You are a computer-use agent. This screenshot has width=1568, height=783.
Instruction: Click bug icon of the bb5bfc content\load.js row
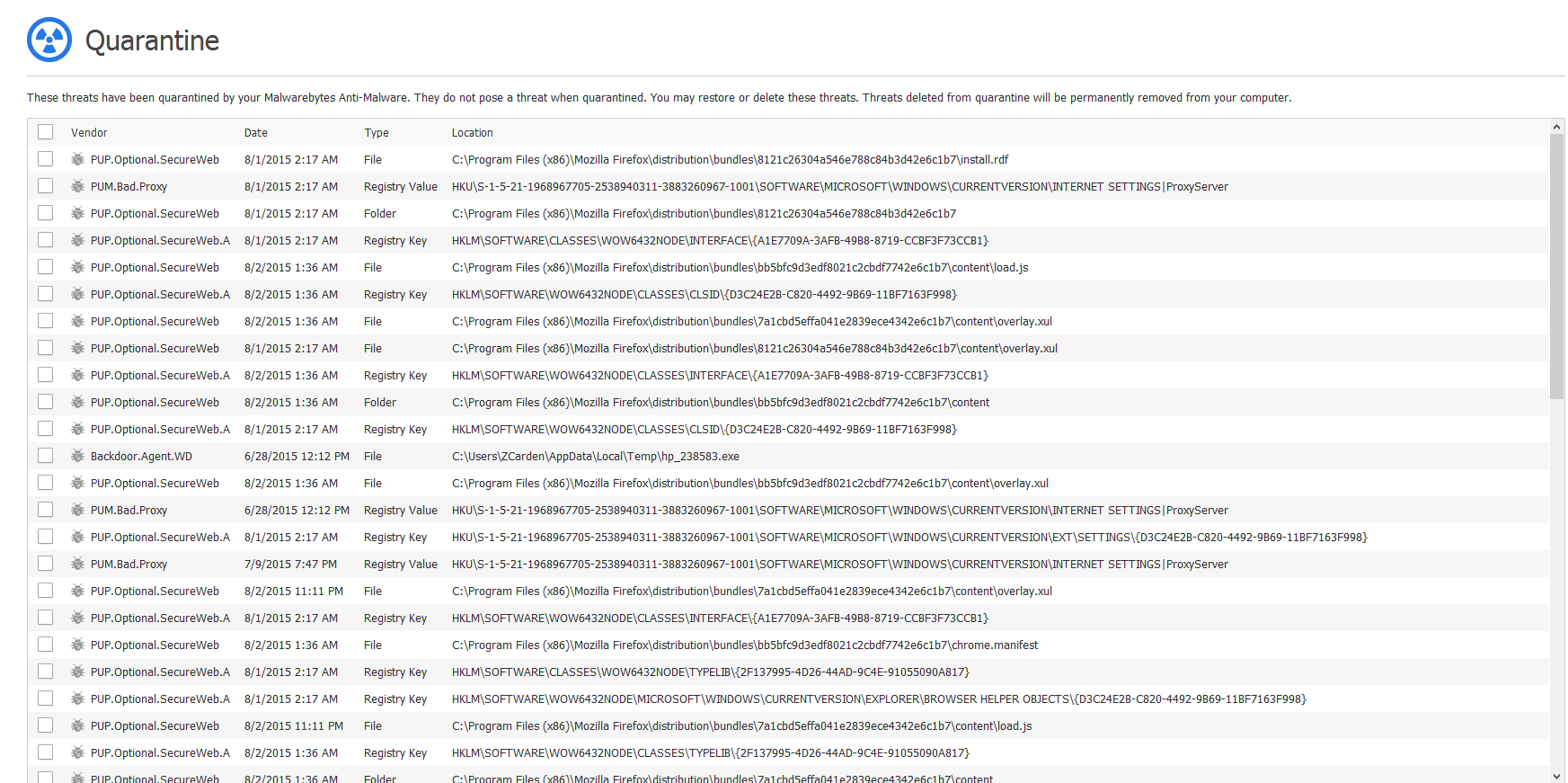click(x=78, y=267)
